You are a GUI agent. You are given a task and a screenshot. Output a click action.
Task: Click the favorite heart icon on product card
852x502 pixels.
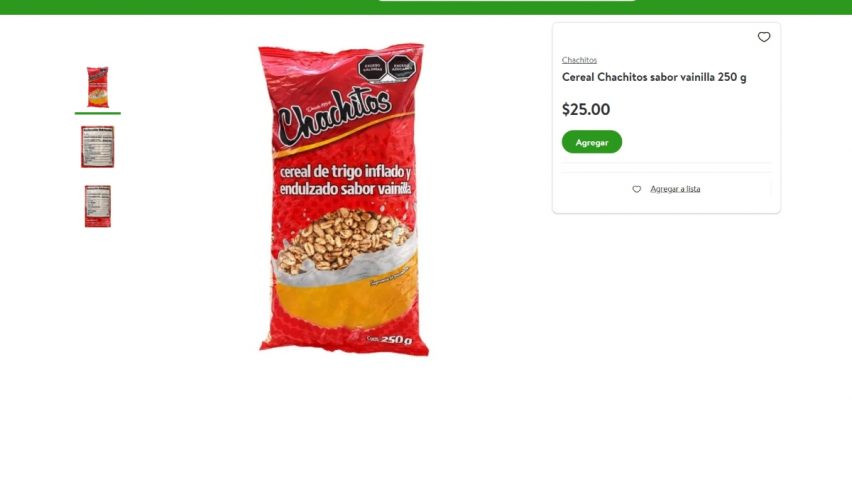pos(764,37)
